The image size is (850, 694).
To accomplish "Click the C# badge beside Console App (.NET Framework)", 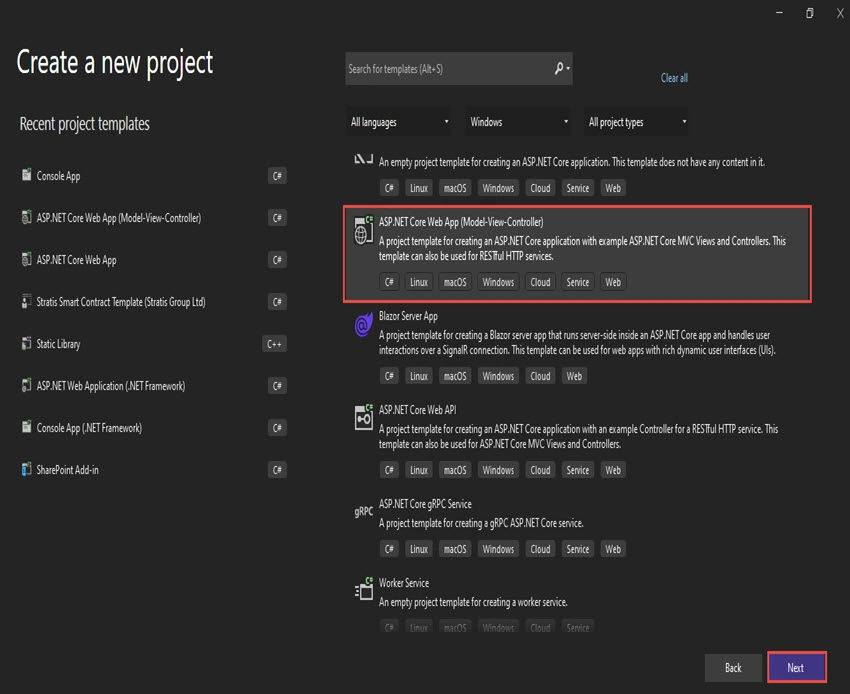I will (x=277, y=428).
